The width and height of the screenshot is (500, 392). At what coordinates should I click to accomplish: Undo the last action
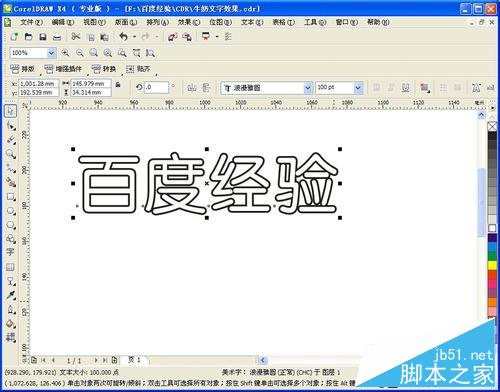pyautogui.click(x=124, y=36)
